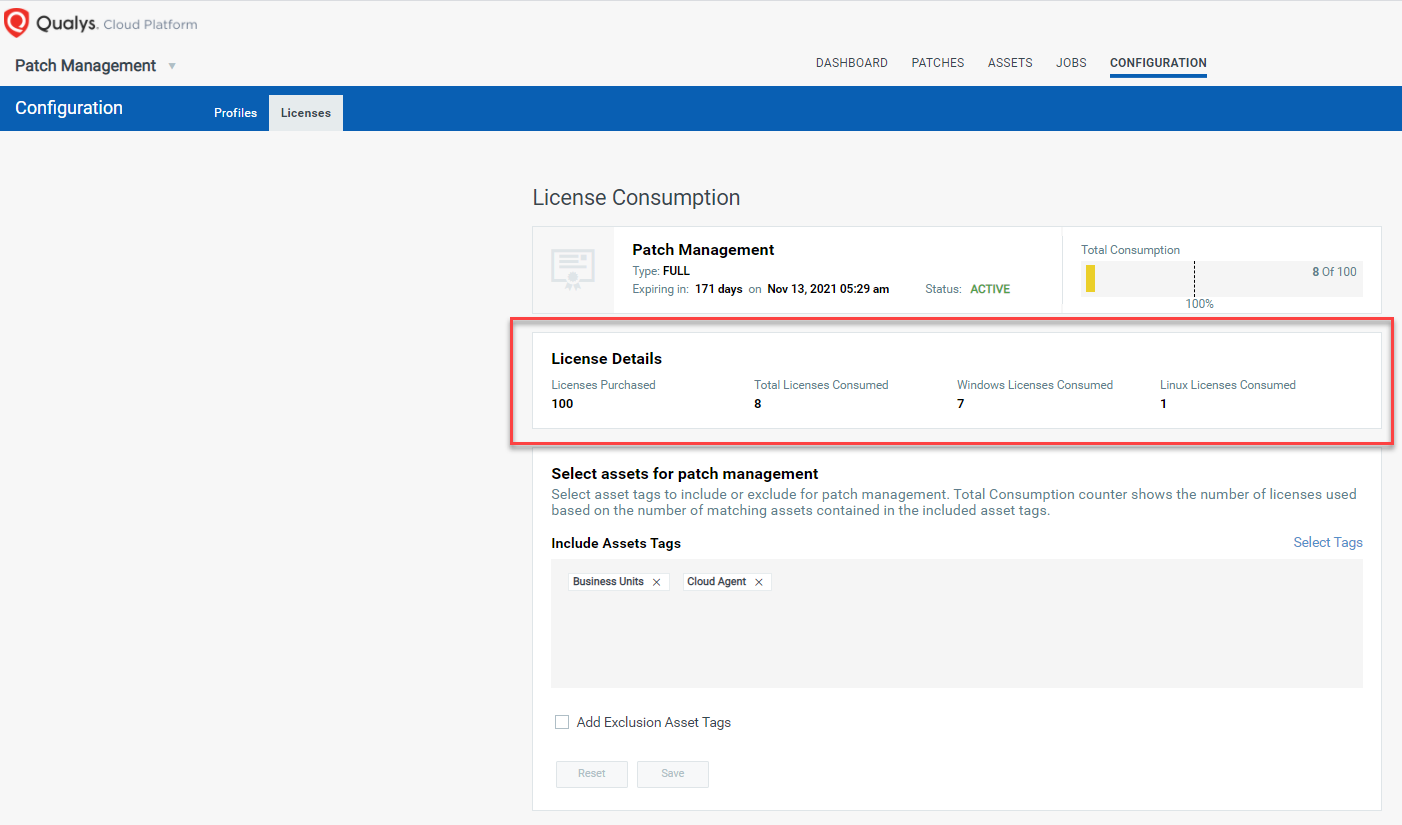Enable Add Exclusion Asset Tags checkbox
The height and width of the screenshot is (825, 1402).
tap(562, 722)
